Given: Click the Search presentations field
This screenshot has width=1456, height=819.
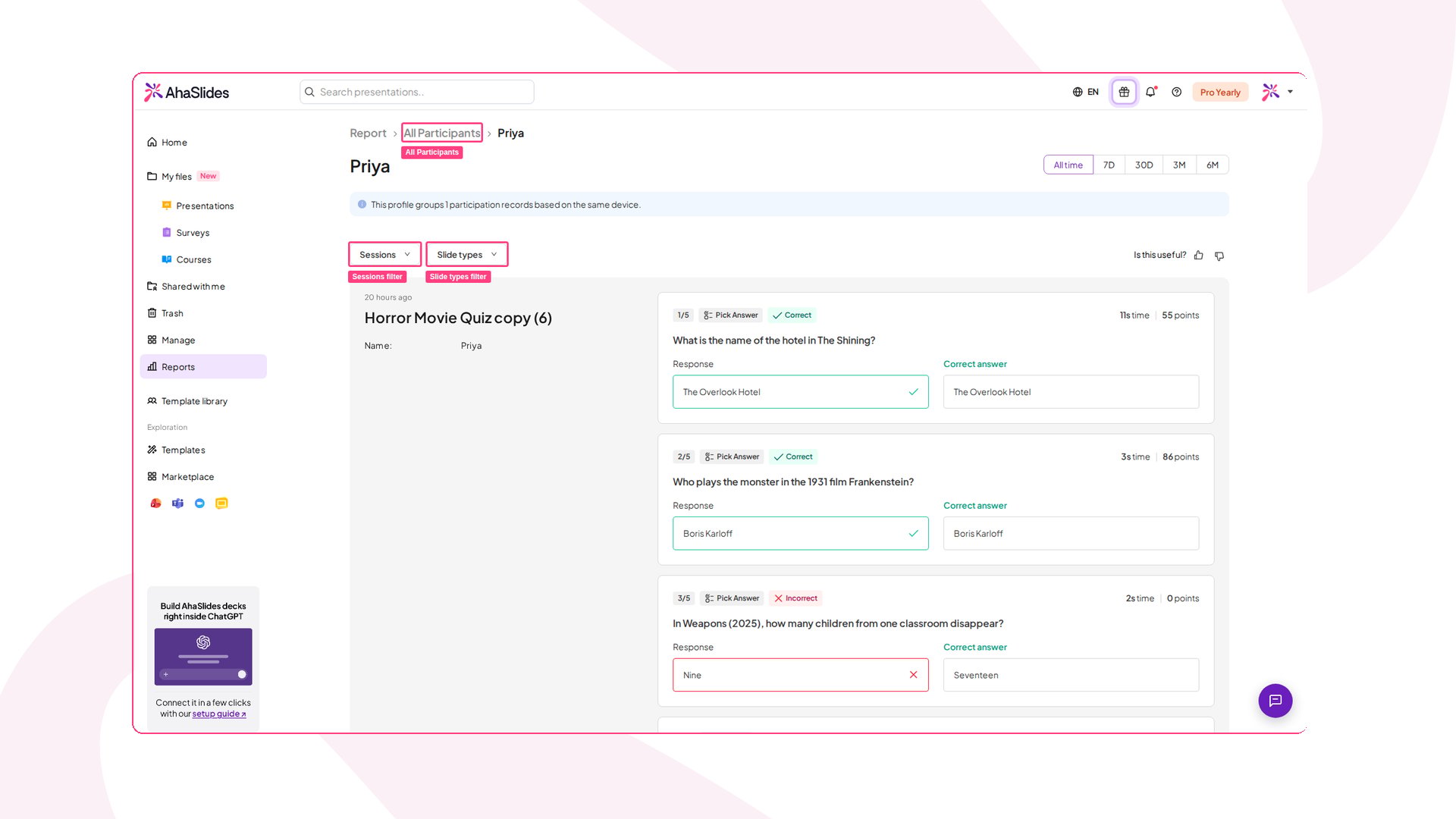Looking at the screenshot, I should 417,92.
